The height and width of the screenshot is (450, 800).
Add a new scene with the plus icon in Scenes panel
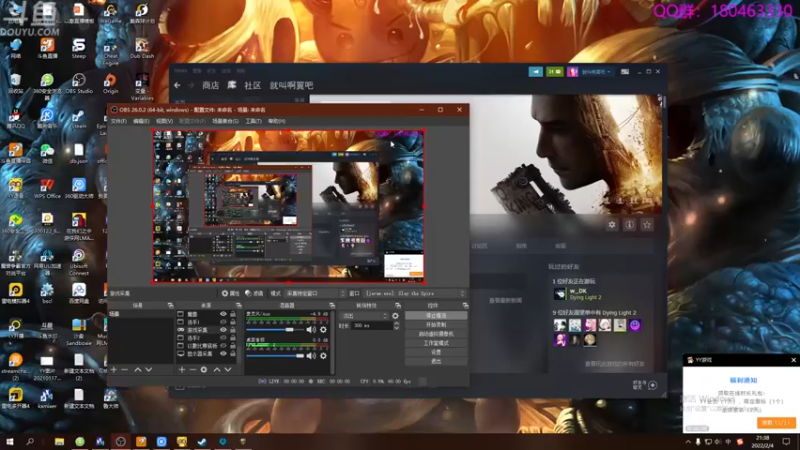point(114,369)
